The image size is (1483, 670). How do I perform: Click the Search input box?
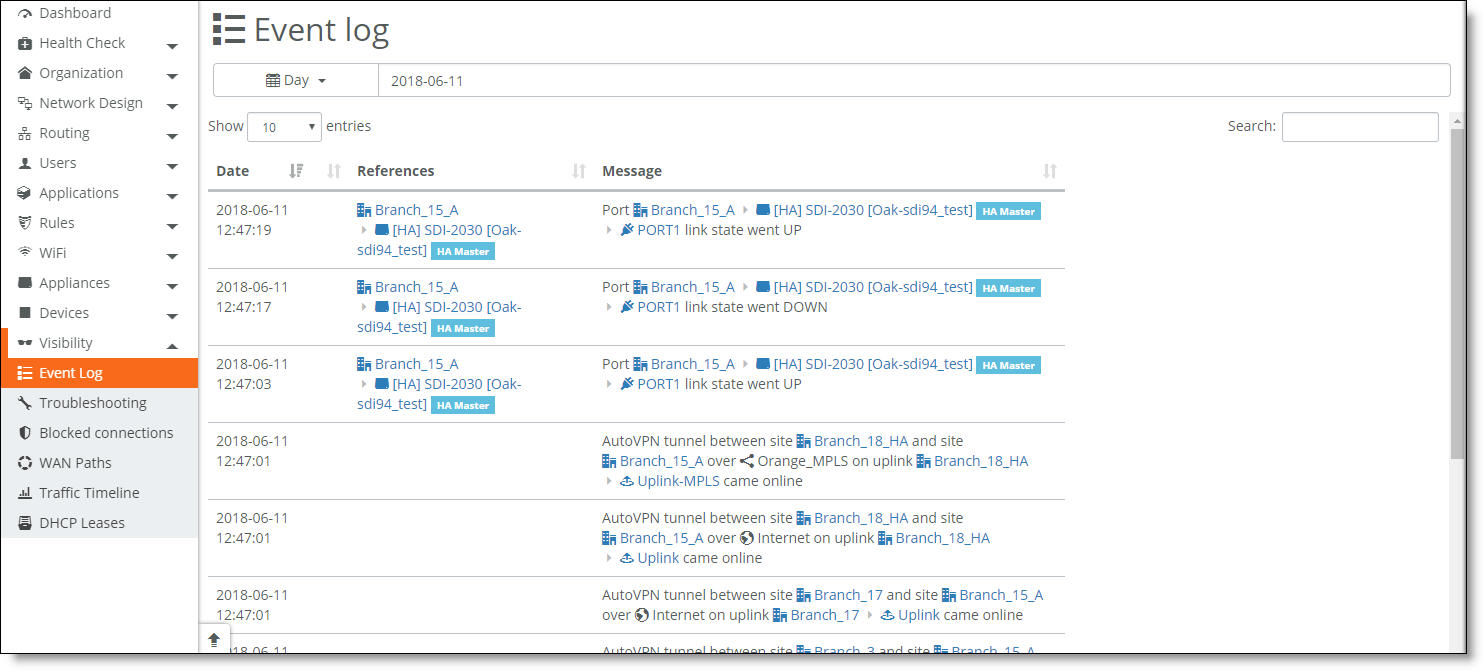(x=1360, y=127)
